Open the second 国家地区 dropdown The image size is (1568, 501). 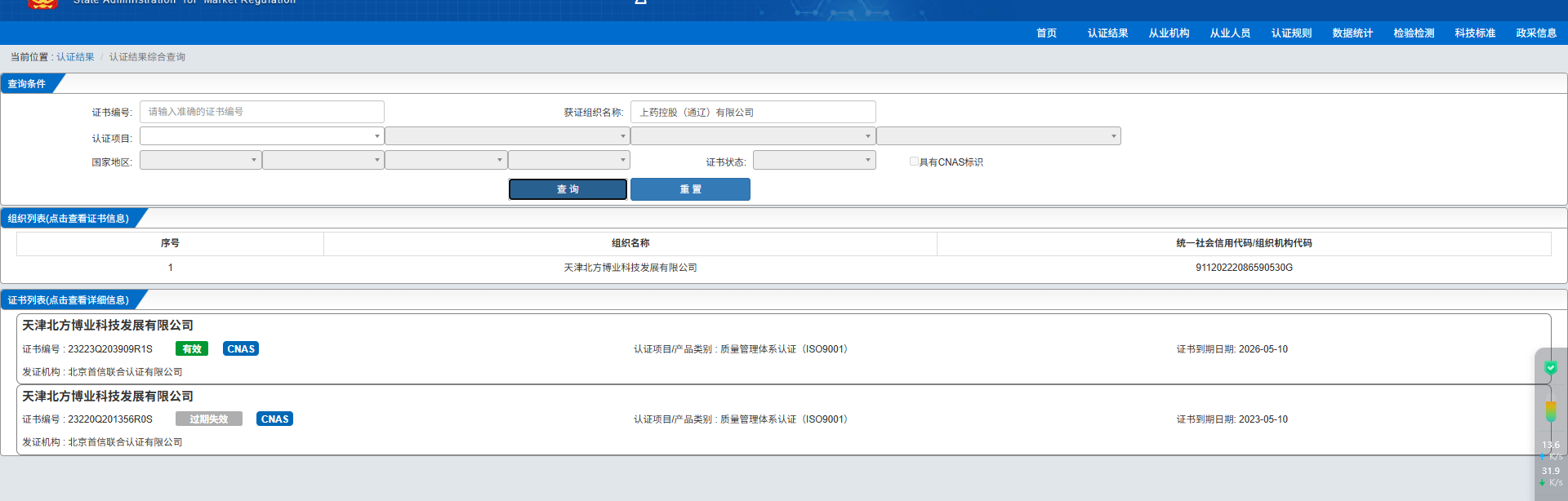[323, 160]
